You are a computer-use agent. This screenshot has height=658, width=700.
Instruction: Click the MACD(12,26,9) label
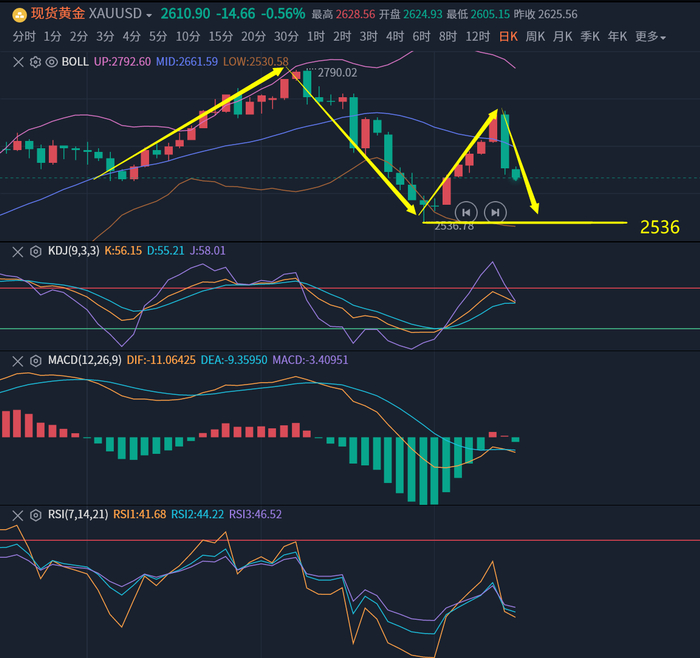click(x=84, y=360)
